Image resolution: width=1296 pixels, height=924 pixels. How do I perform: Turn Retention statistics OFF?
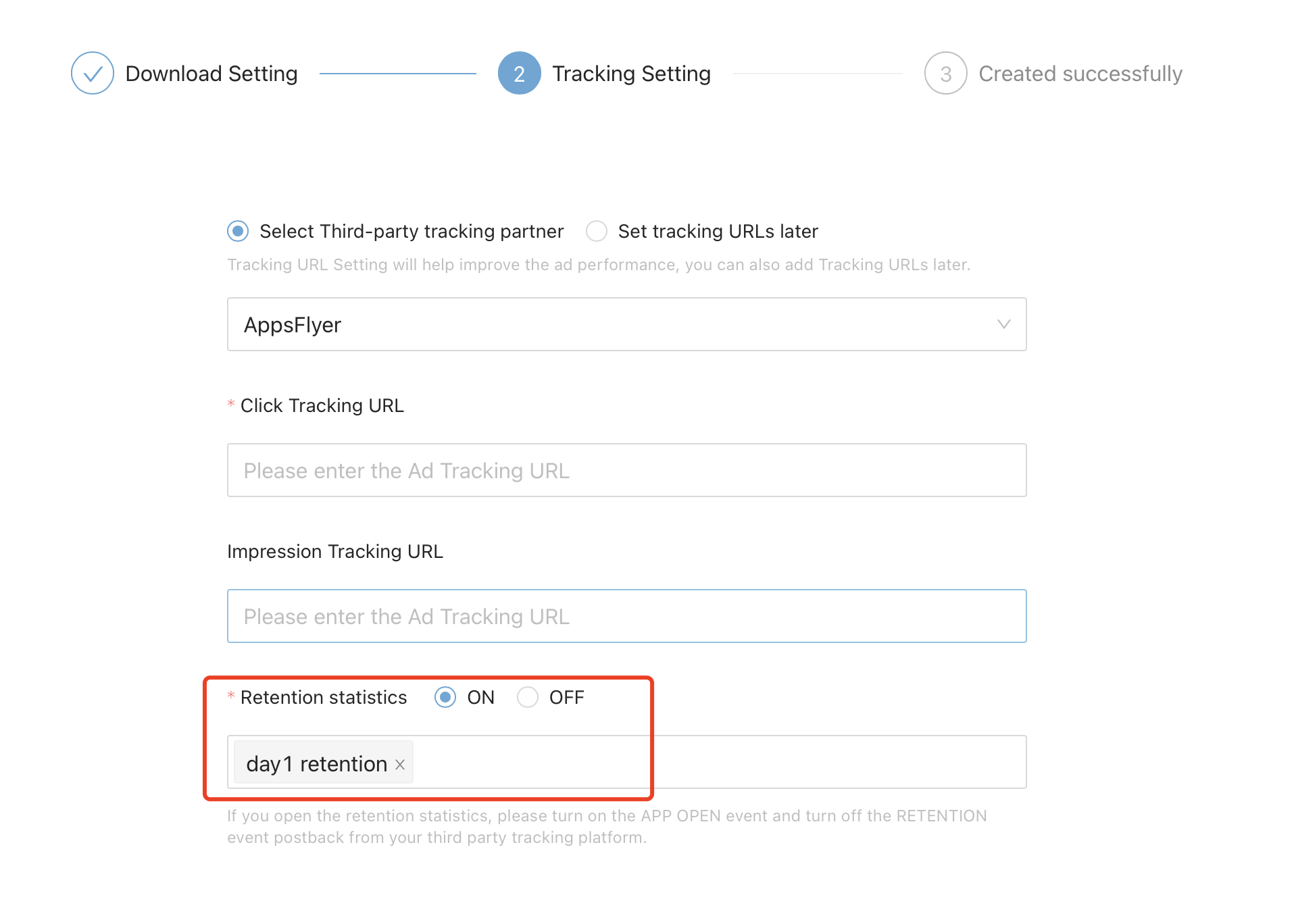point(528,697)
